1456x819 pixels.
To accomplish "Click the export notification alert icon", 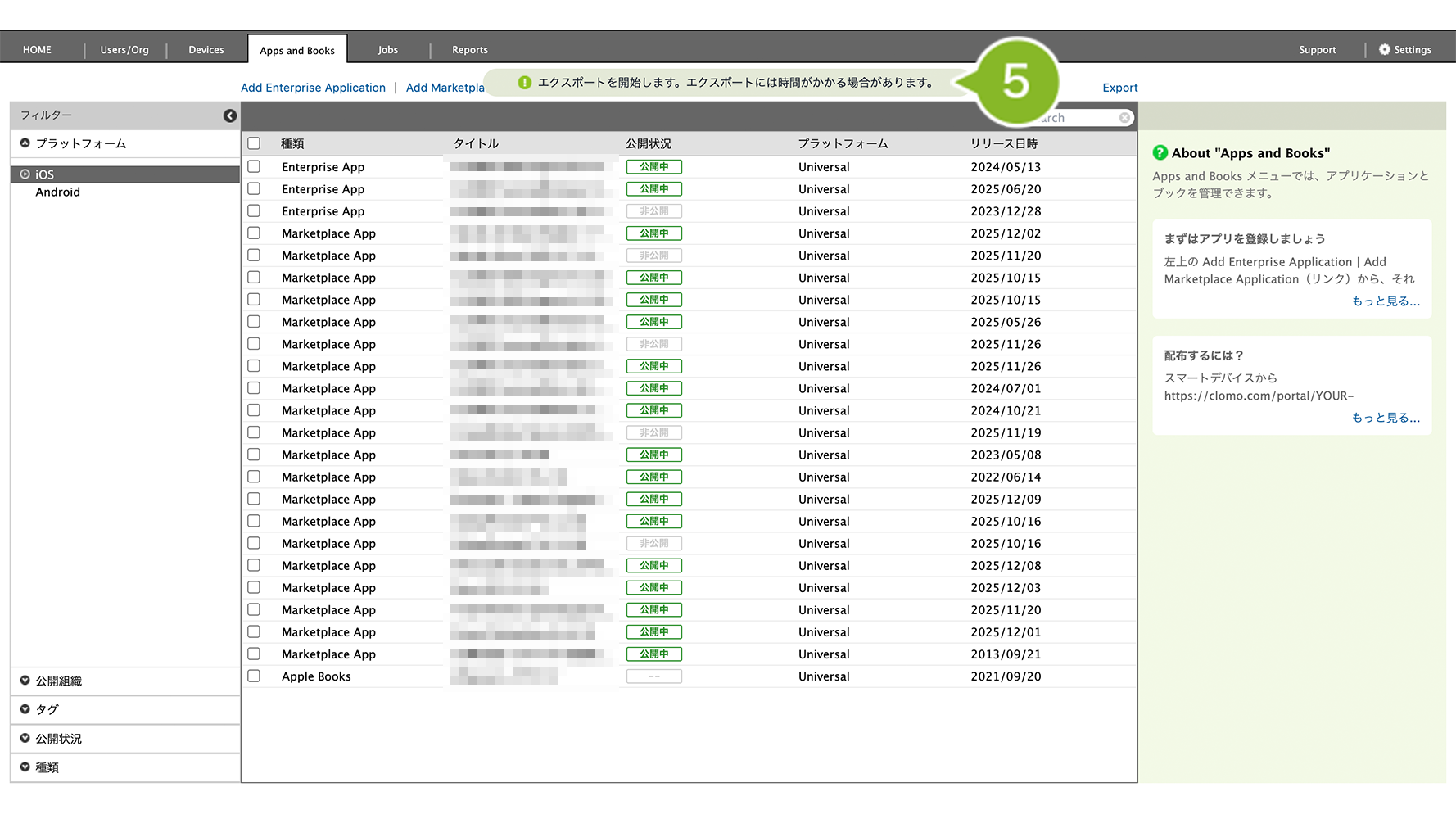I will pos(525,83).
